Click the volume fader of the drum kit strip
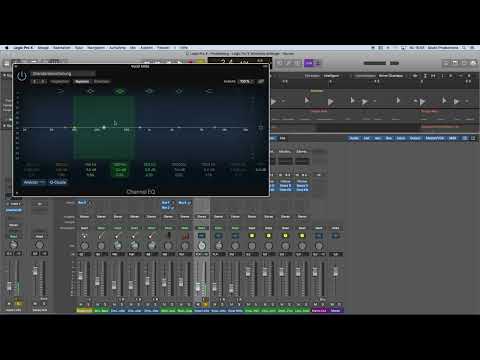 [80, 276]
